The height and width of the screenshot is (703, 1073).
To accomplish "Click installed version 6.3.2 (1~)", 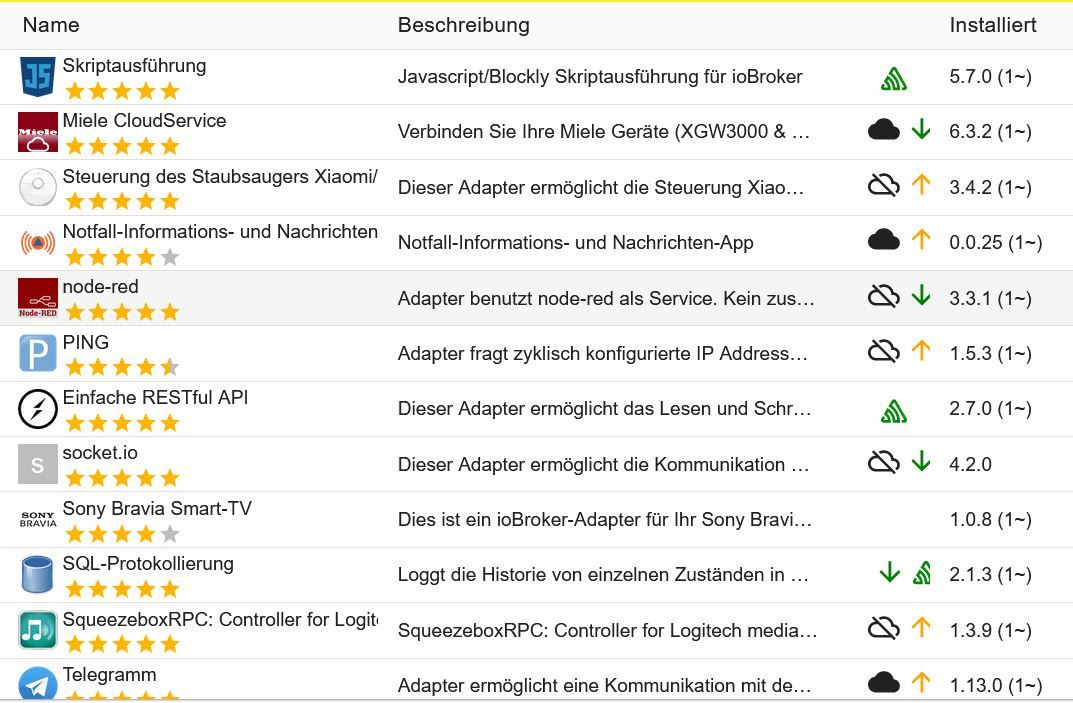I will pyautogui.click(x=990, y=131).
